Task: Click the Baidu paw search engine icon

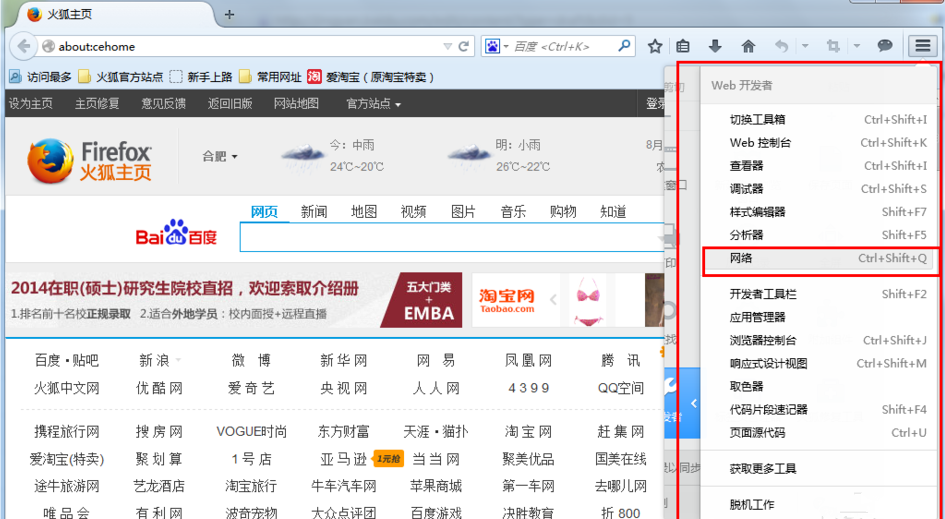Action: pos(492,46)
